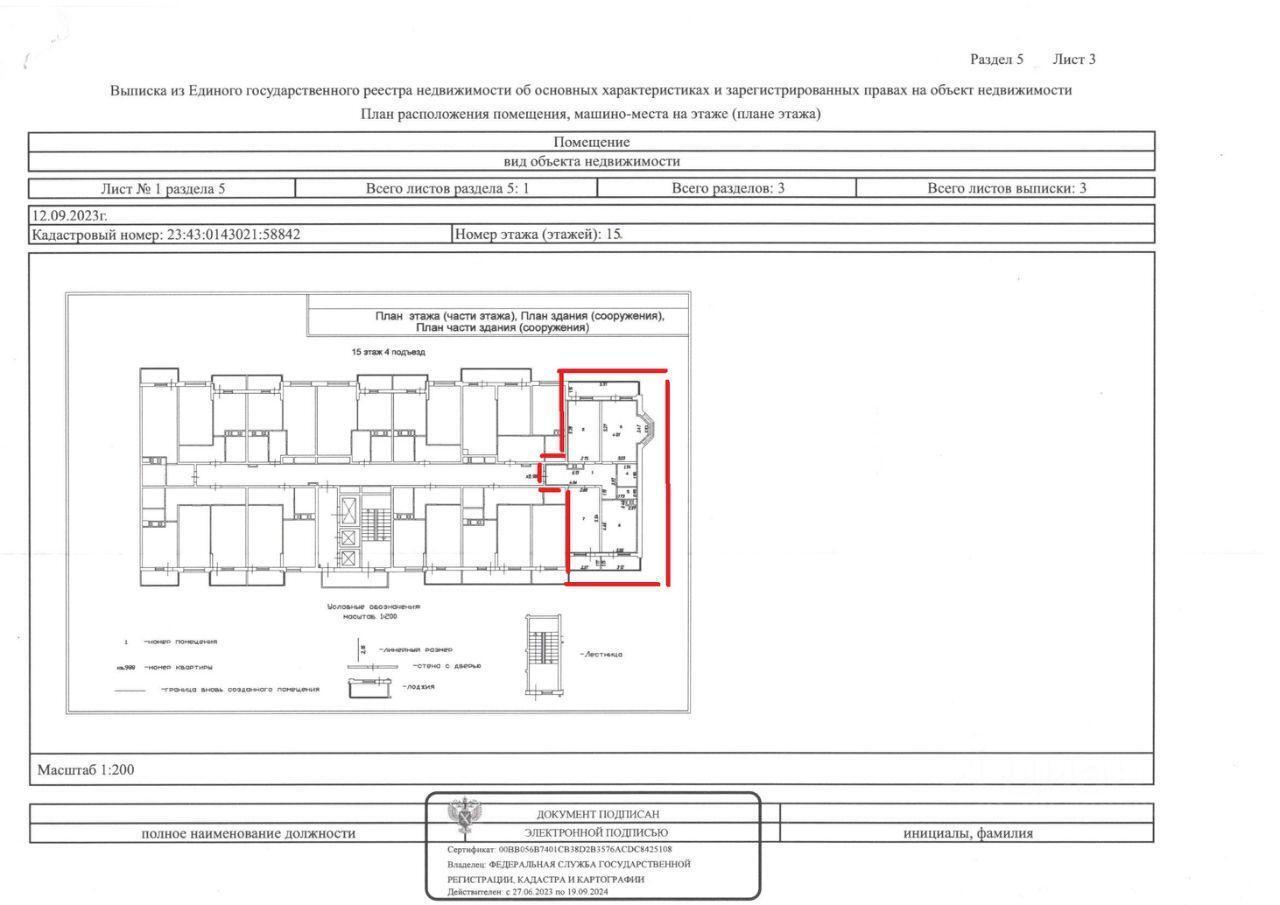Click the "полное наименование должности" field

(x=248, y=833)
